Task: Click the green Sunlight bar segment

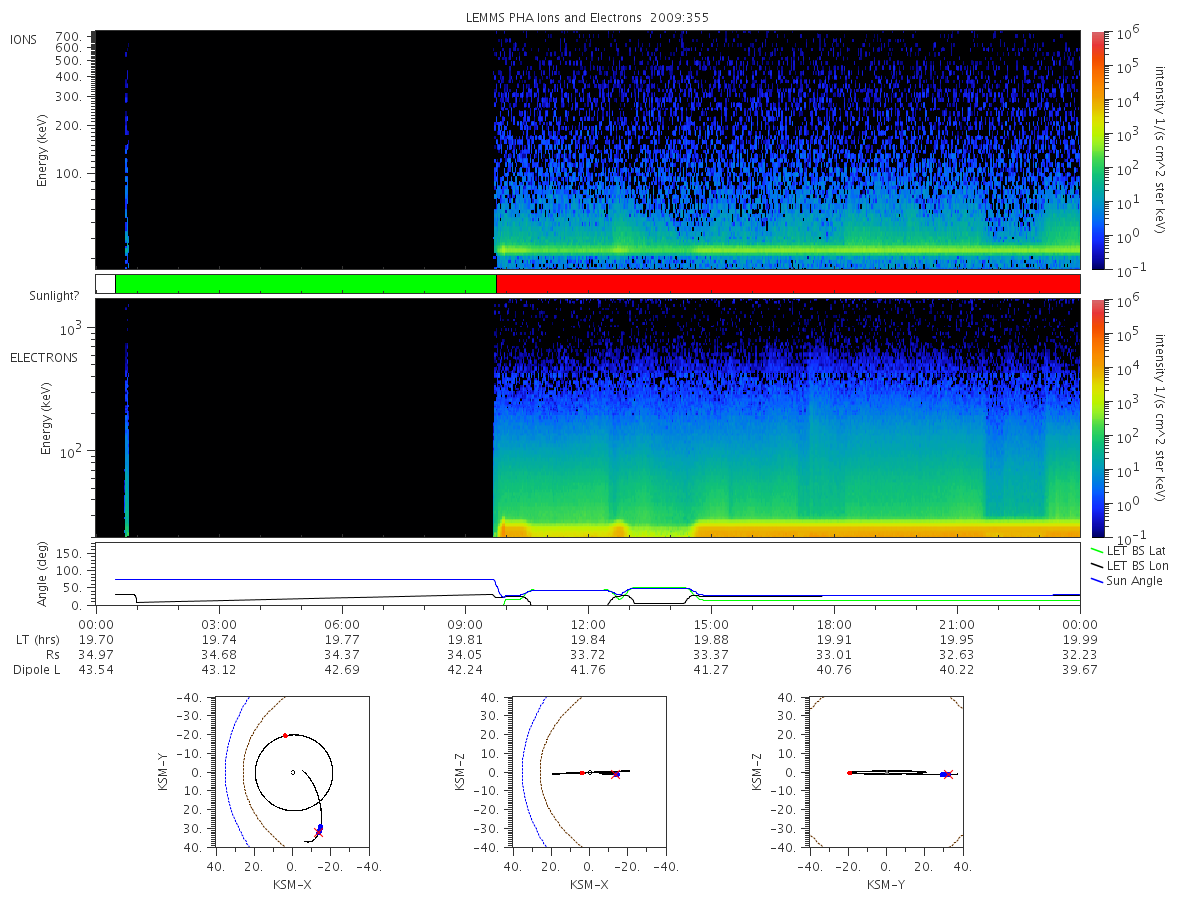Action: 306,284
